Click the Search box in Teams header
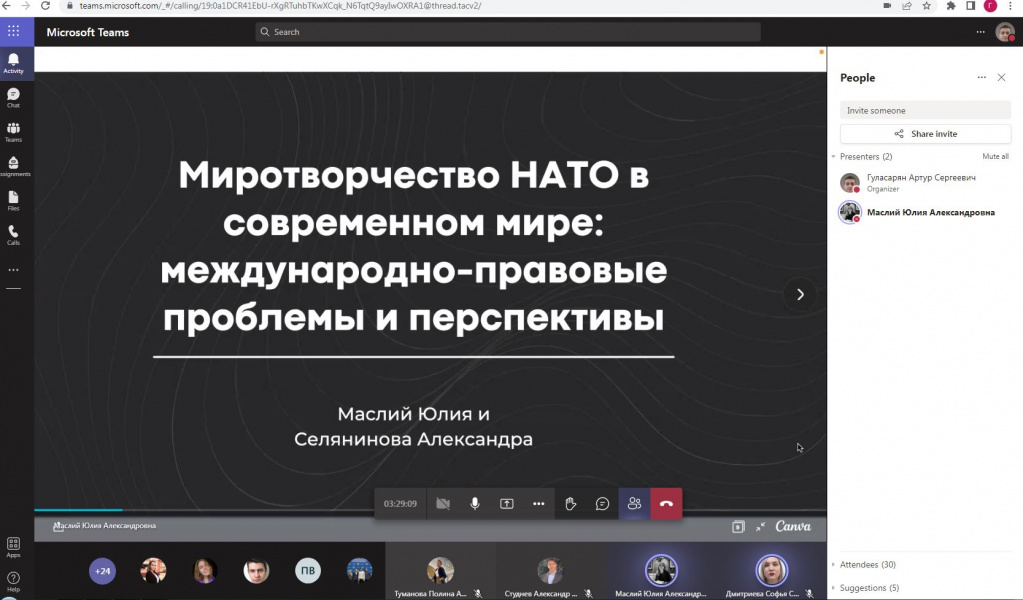 click(x=508, y=32)
